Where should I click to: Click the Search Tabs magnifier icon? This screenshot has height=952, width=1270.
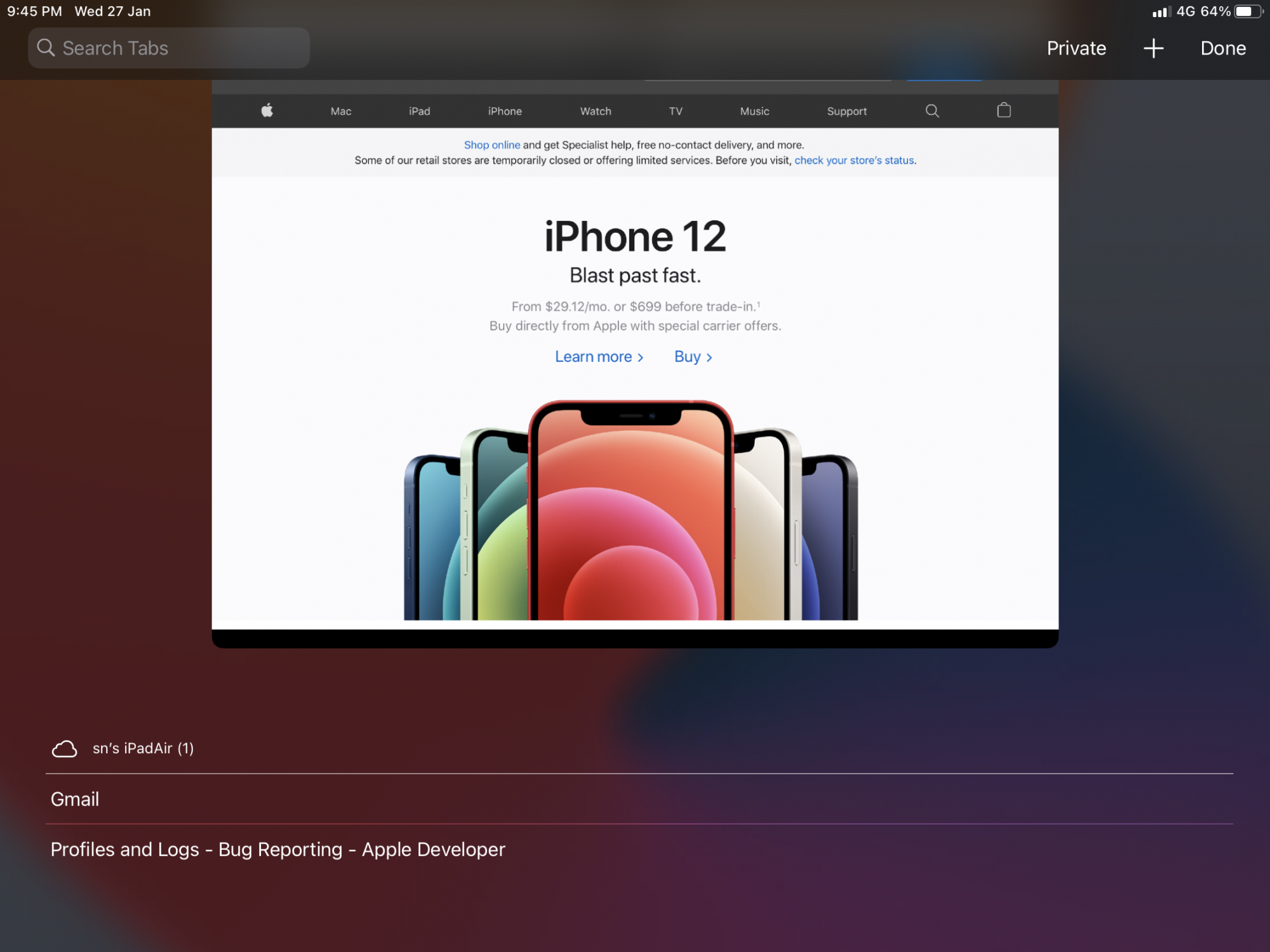pos(46,48)
